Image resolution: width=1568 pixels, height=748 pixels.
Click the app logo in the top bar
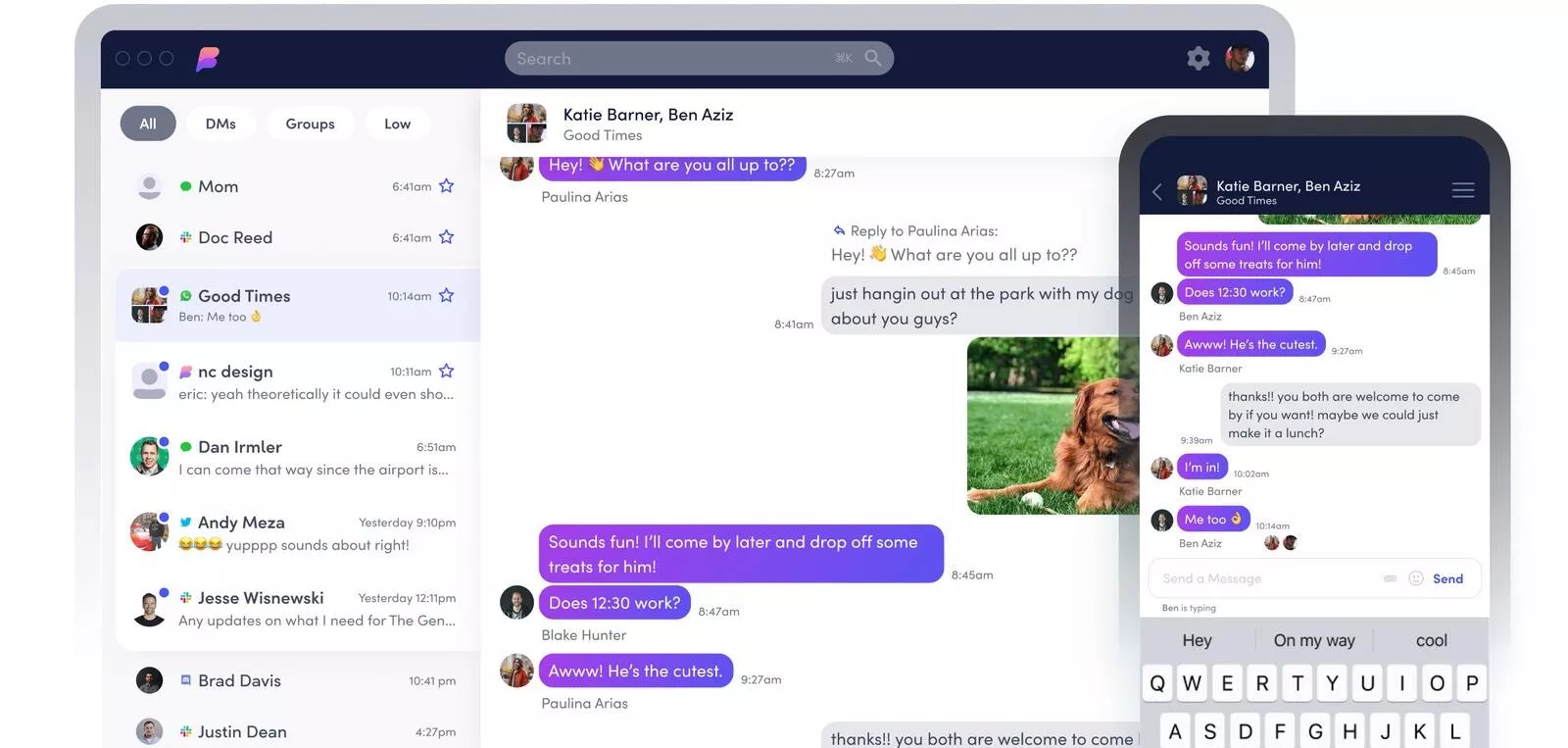coord(207,59)
